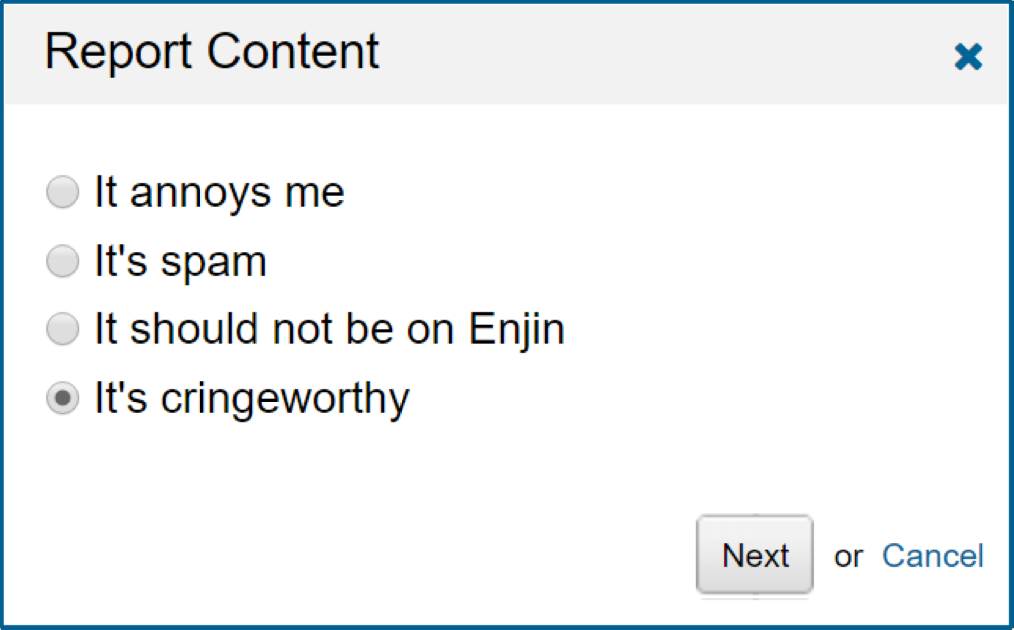
Task: Click the word "spam" in the second option
Action: point(213,264)
